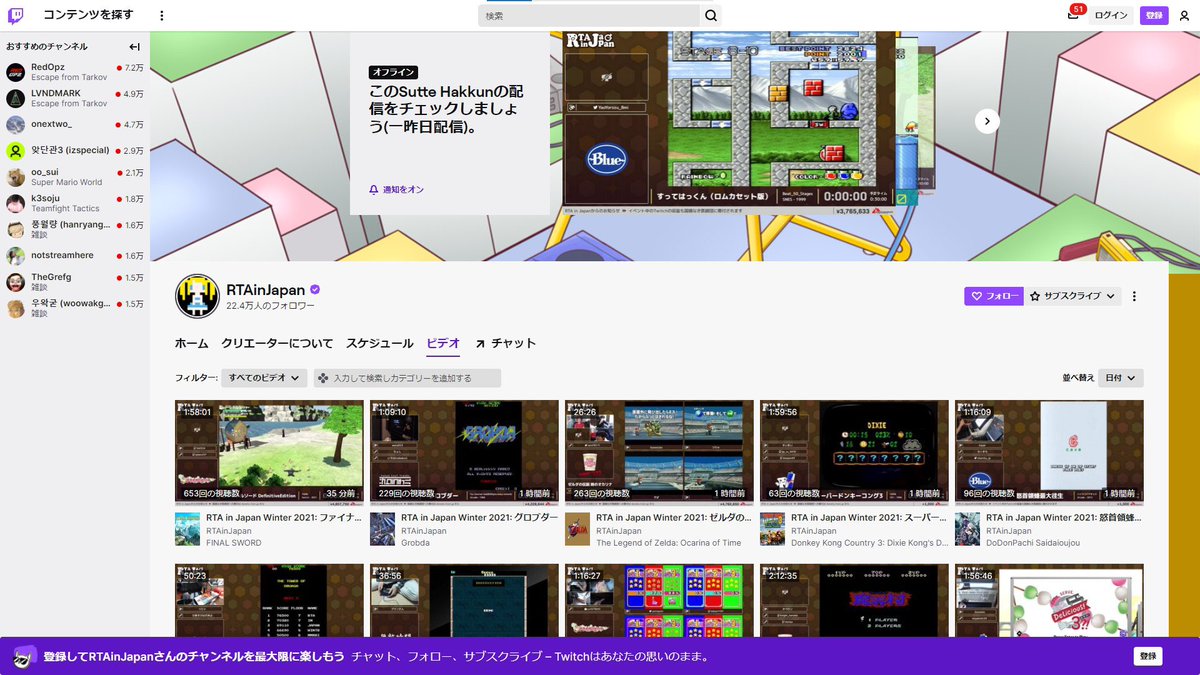Click the DoDonPachi Saidaioujou box art

click(967, 529)
